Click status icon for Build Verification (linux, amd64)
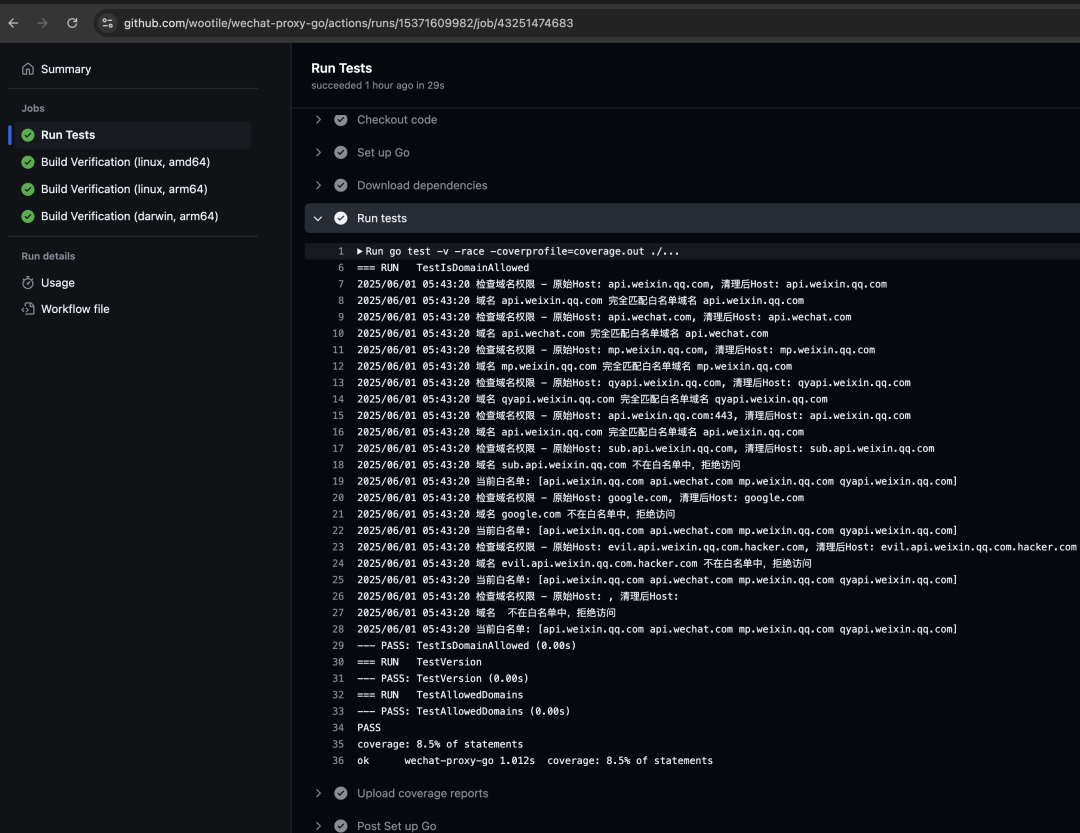 (28, 162)
